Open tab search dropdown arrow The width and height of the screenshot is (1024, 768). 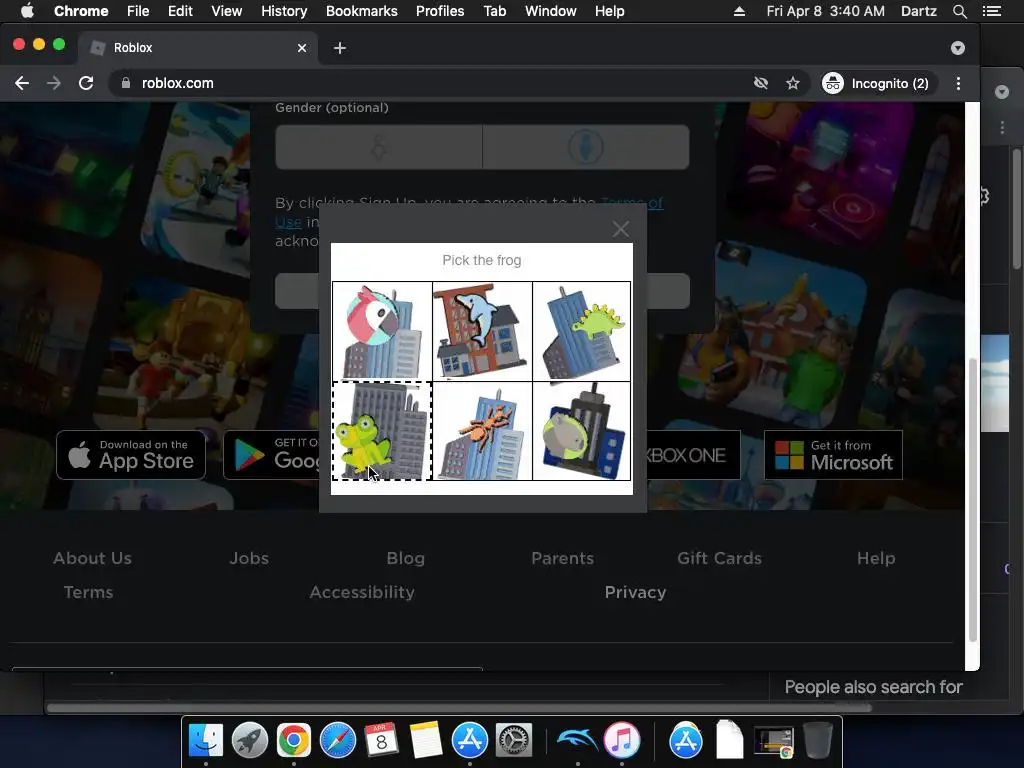coord(957,48)
